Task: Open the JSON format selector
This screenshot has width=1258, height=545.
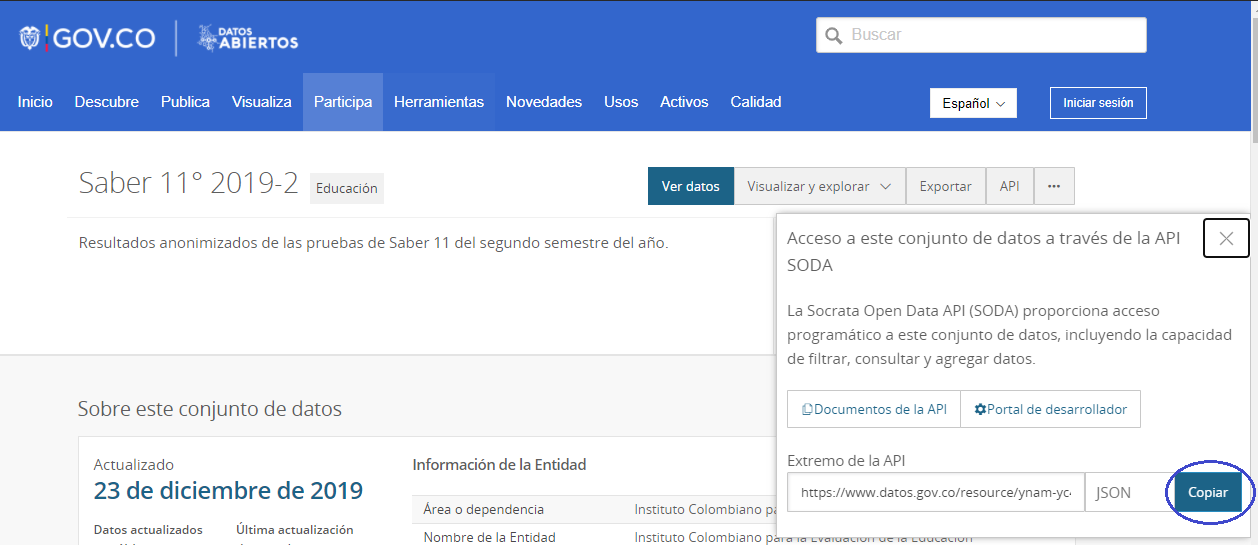Action: [x=1124, y=492]
